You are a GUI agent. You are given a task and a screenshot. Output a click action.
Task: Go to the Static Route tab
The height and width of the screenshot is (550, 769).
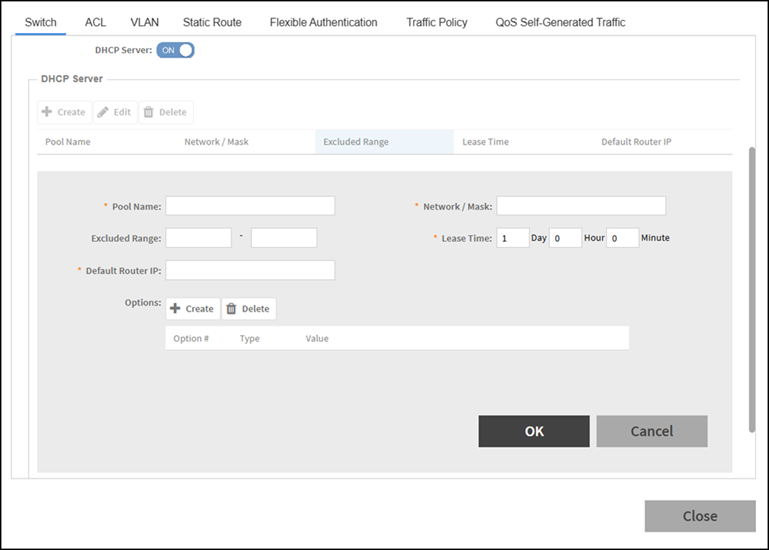[x=212, y=23]
